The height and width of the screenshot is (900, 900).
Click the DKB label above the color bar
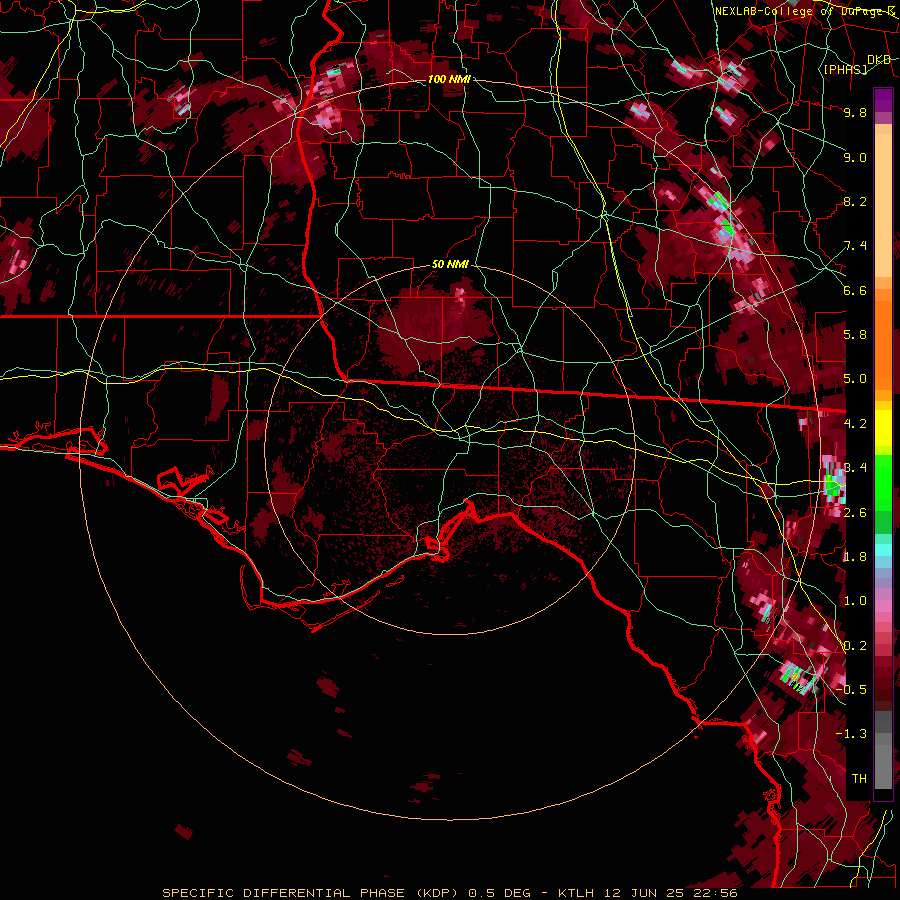pos(879,59)
